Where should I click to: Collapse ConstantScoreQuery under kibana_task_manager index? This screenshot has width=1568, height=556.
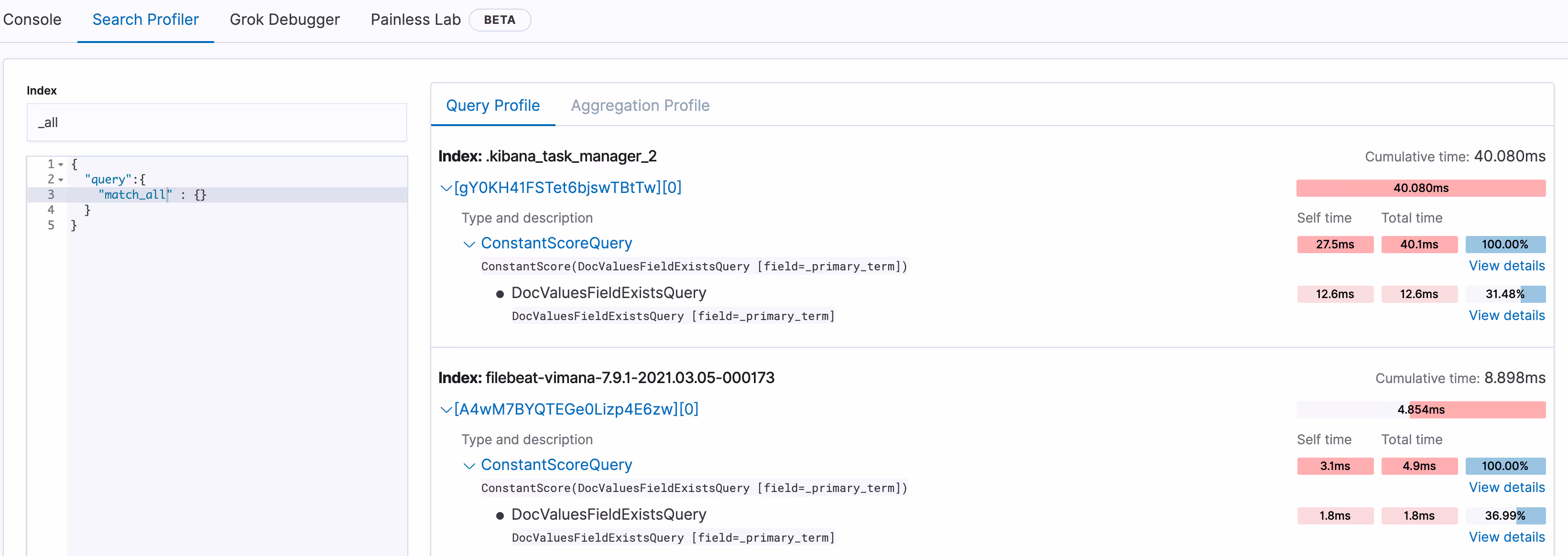468,244
